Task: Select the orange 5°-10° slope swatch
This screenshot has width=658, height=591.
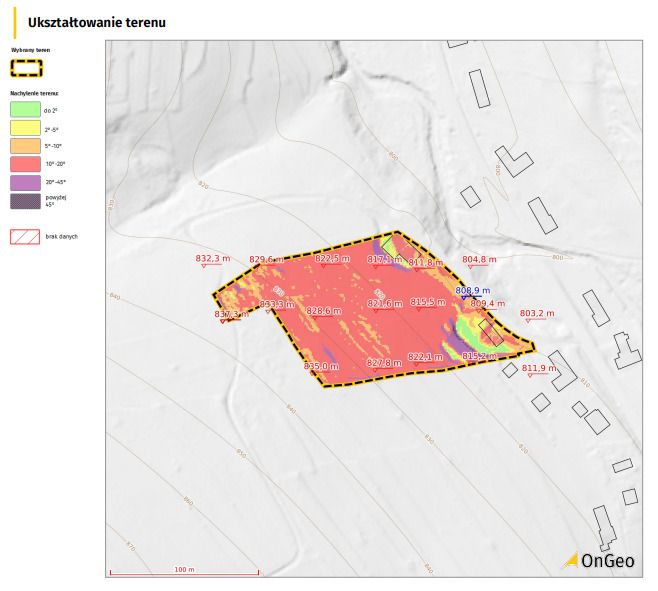Action: (25, 145)
